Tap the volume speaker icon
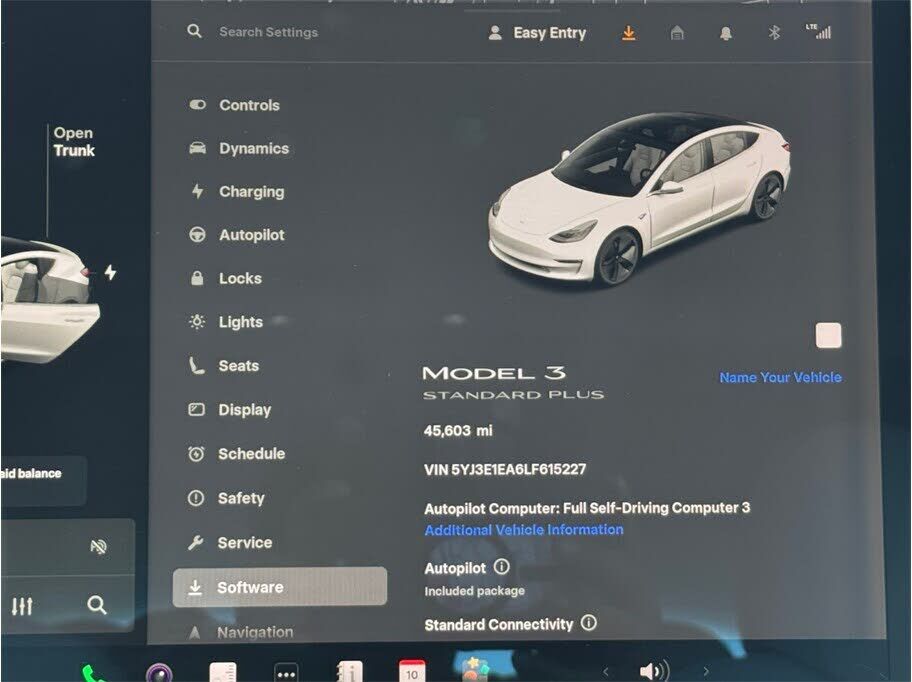Screen dimensions: 912x682 coord(653,671)
